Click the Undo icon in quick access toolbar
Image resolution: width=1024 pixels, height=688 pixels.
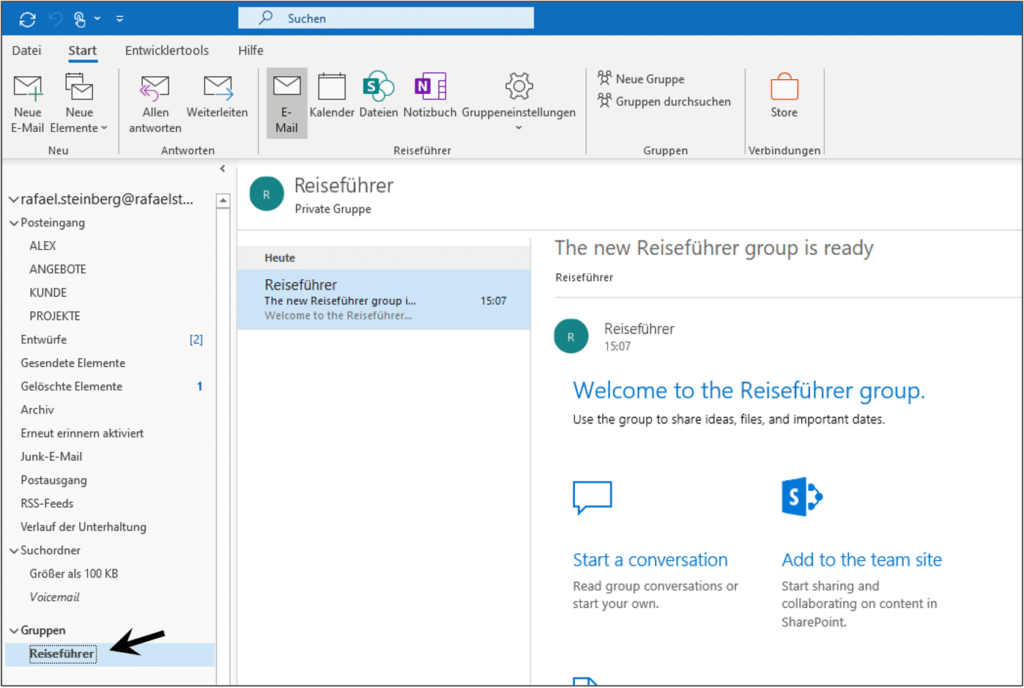coord(56,20)
